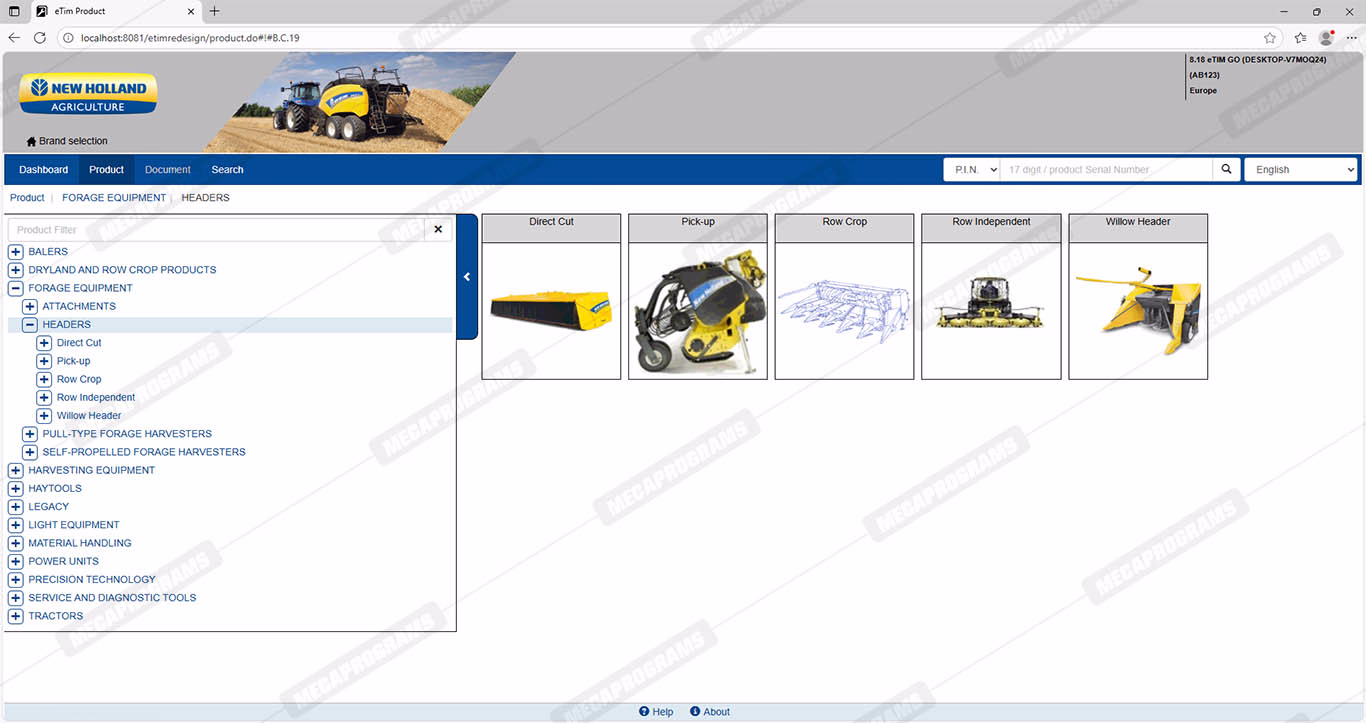Refresh the page with browser reload icon

pyautogui.click(x=40, y=38)
